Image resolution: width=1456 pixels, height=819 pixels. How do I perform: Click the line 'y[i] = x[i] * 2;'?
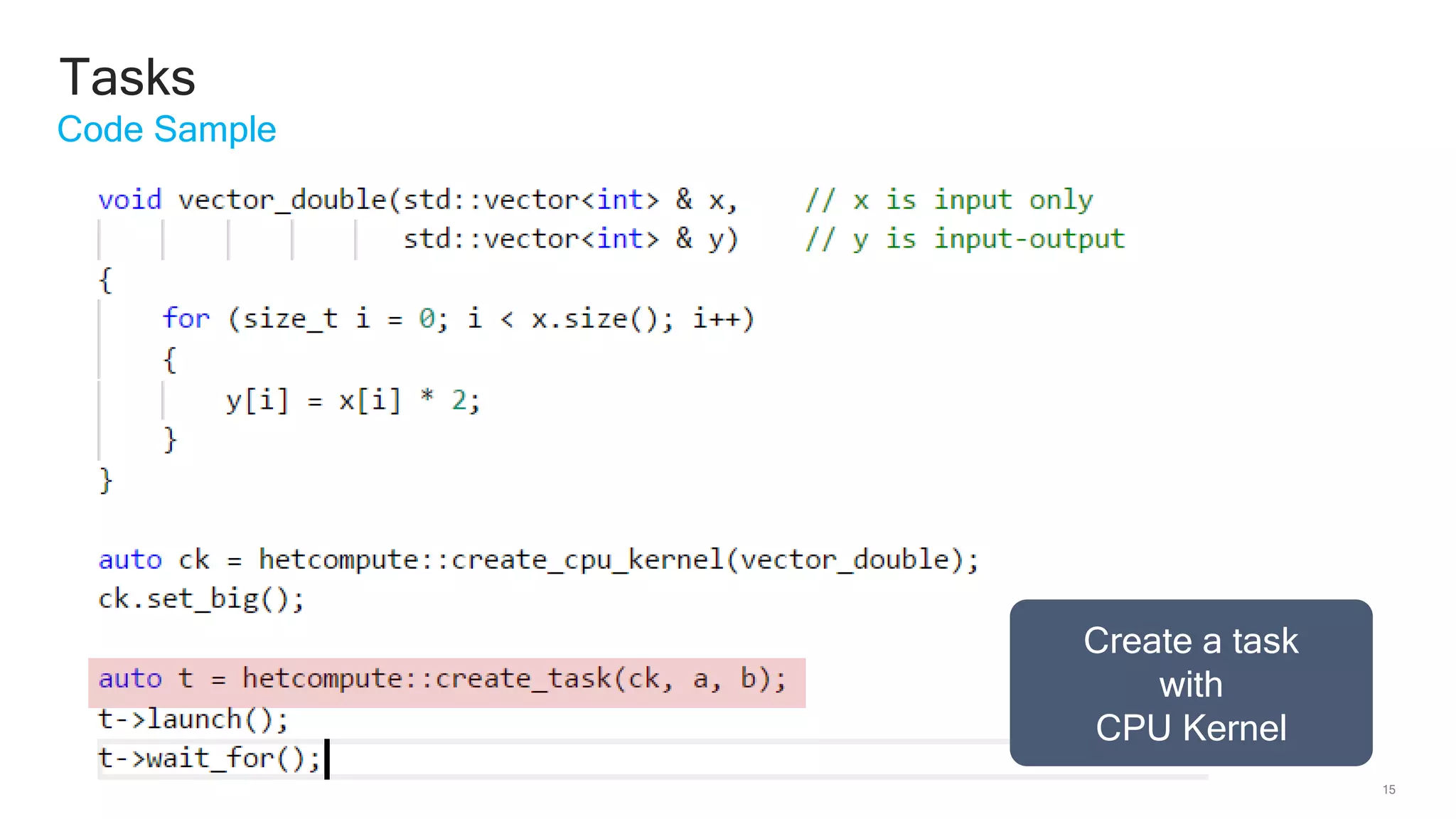pos(353,400)
